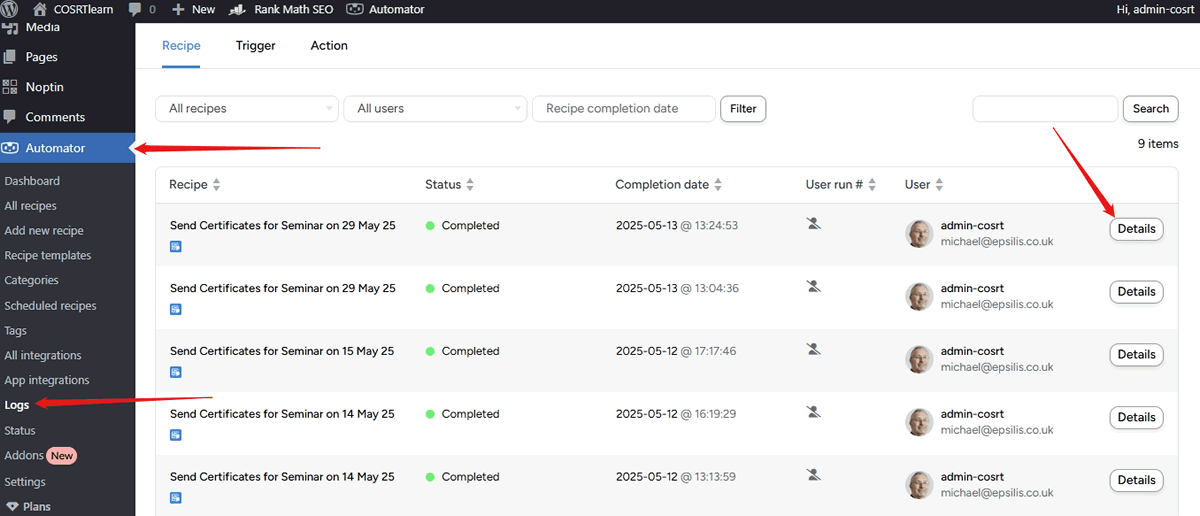Image resolution: width=1200 pixels, height=516 pixels.
Task: Click integration icon under 16:19:29 recipe
Action: (x=176, y=435)
